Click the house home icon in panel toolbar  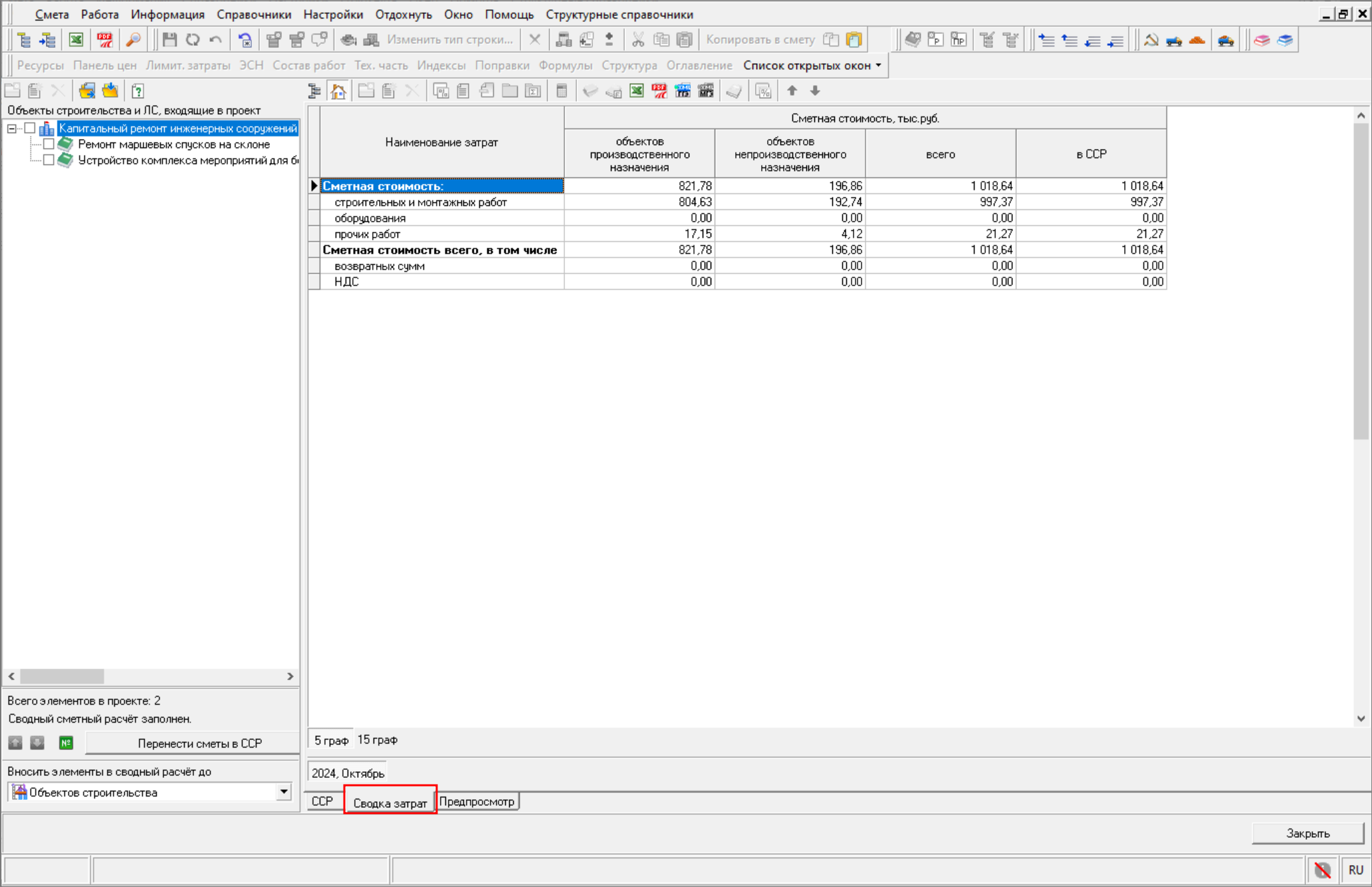click(338, 91)
